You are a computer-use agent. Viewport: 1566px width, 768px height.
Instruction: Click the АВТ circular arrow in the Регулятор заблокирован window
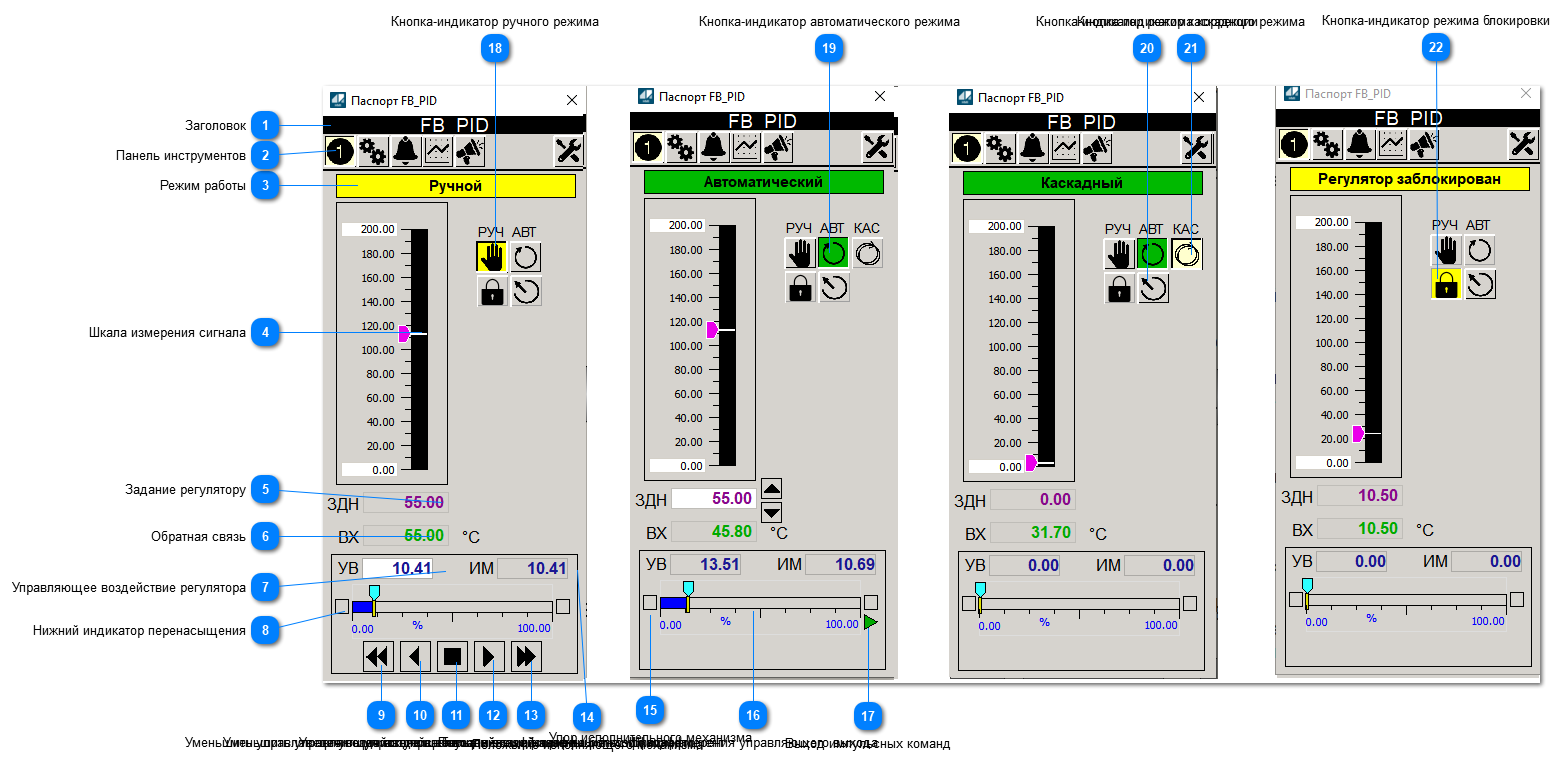(1480, 250)
